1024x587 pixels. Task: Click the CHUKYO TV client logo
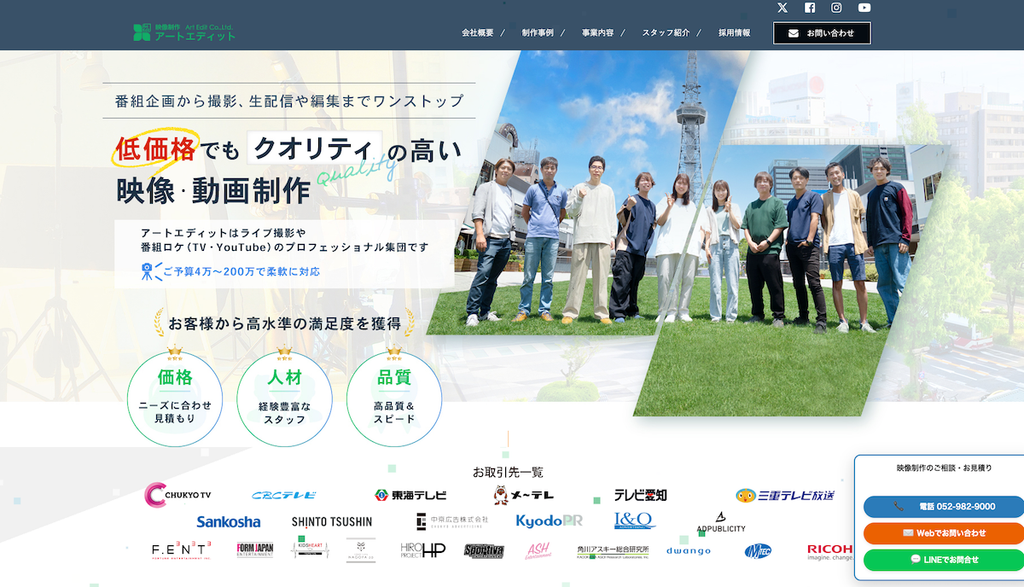[x=178, y=495]
